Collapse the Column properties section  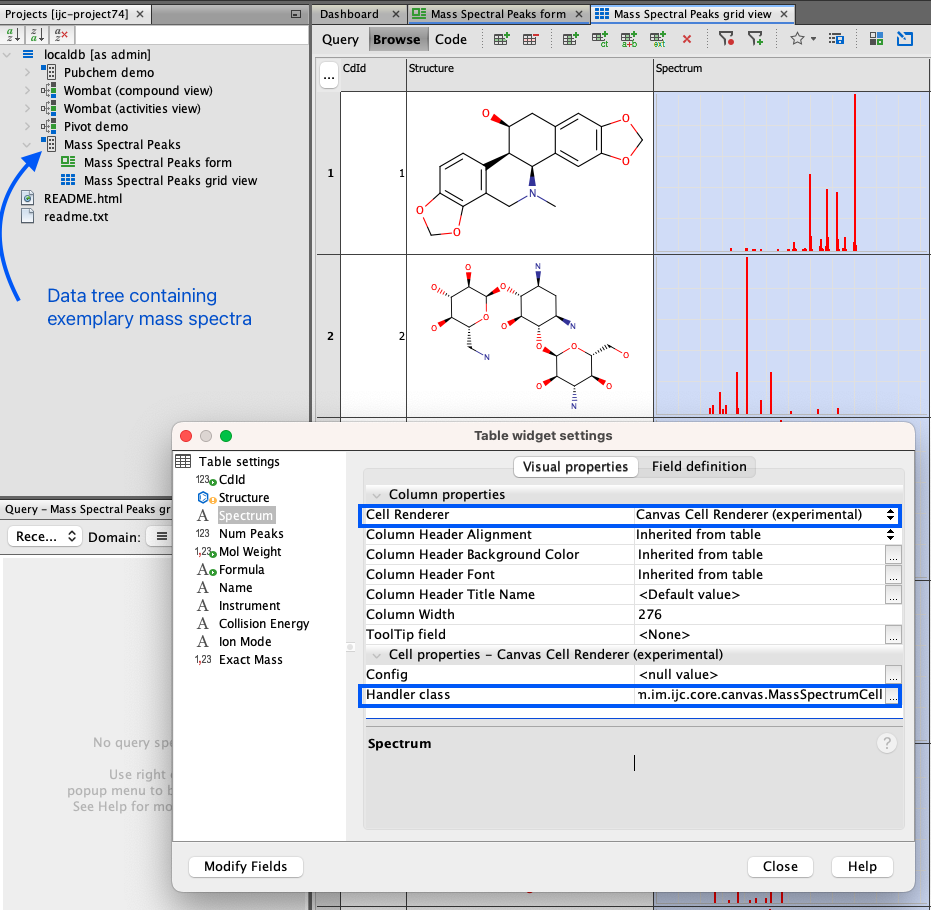point(377,495)
